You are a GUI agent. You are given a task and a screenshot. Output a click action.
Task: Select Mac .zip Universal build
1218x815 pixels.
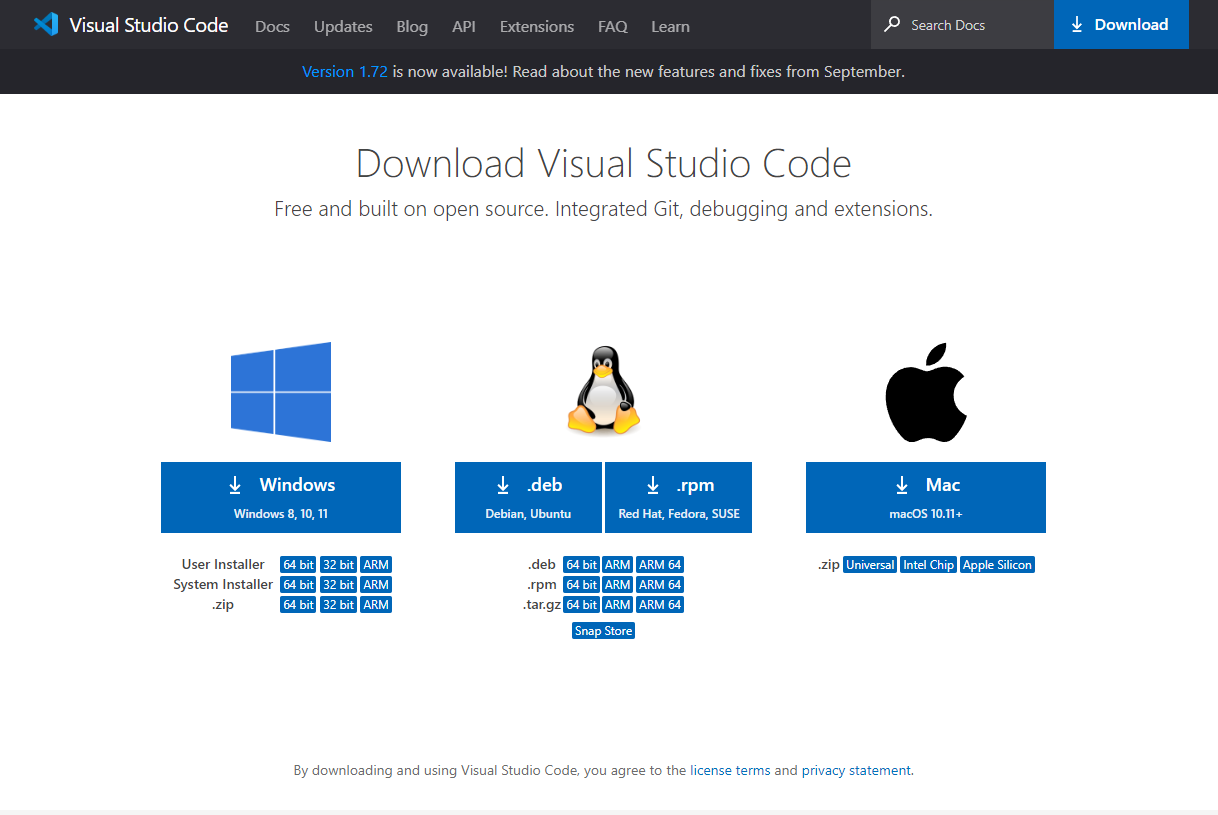[870, 565]
